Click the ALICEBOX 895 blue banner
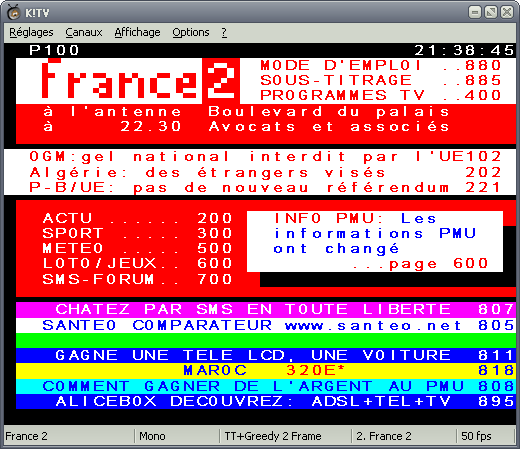The width and height of the screenshot is (520, 449). [266, 401]
